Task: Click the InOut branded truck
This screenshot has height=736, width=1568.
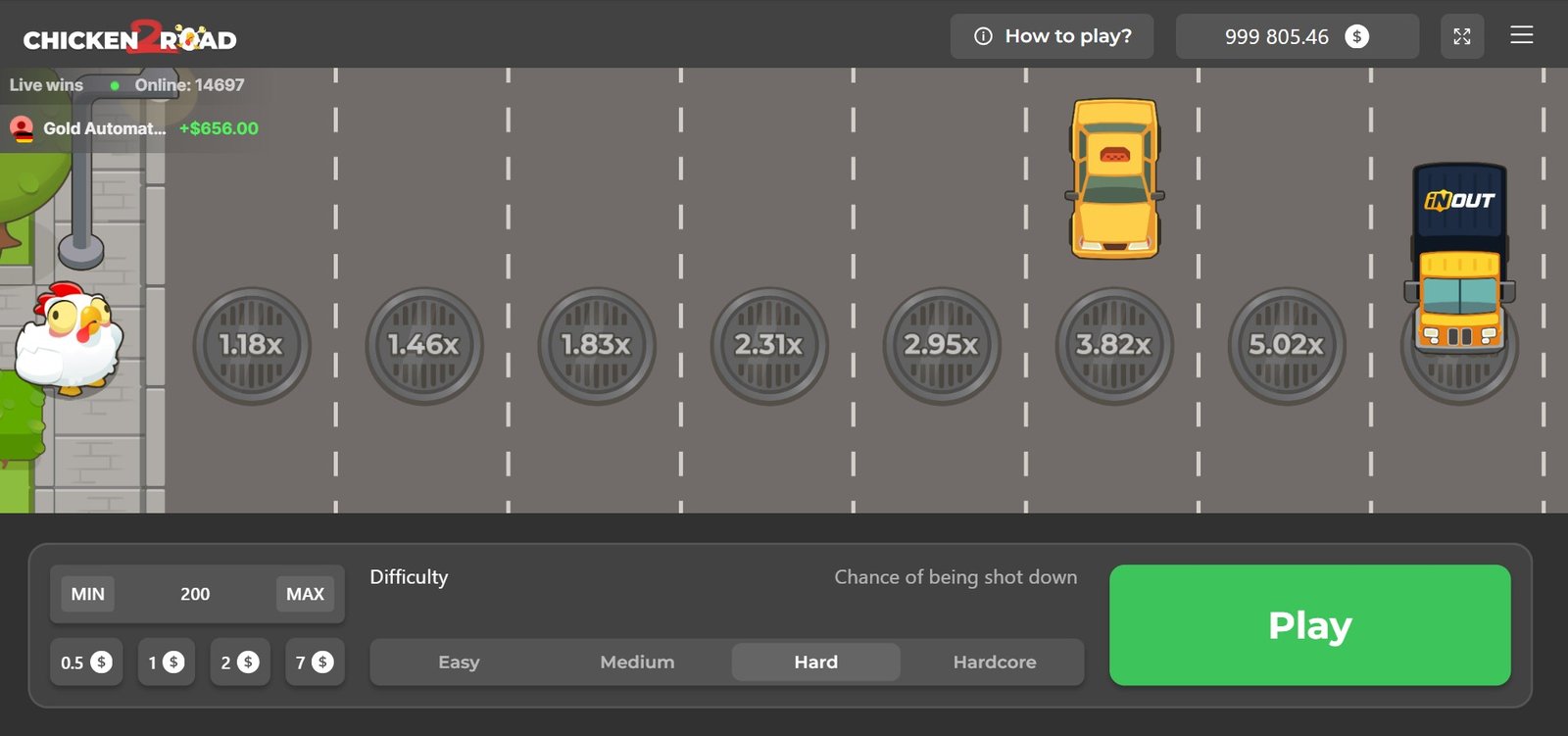Action: point(1459,258)
